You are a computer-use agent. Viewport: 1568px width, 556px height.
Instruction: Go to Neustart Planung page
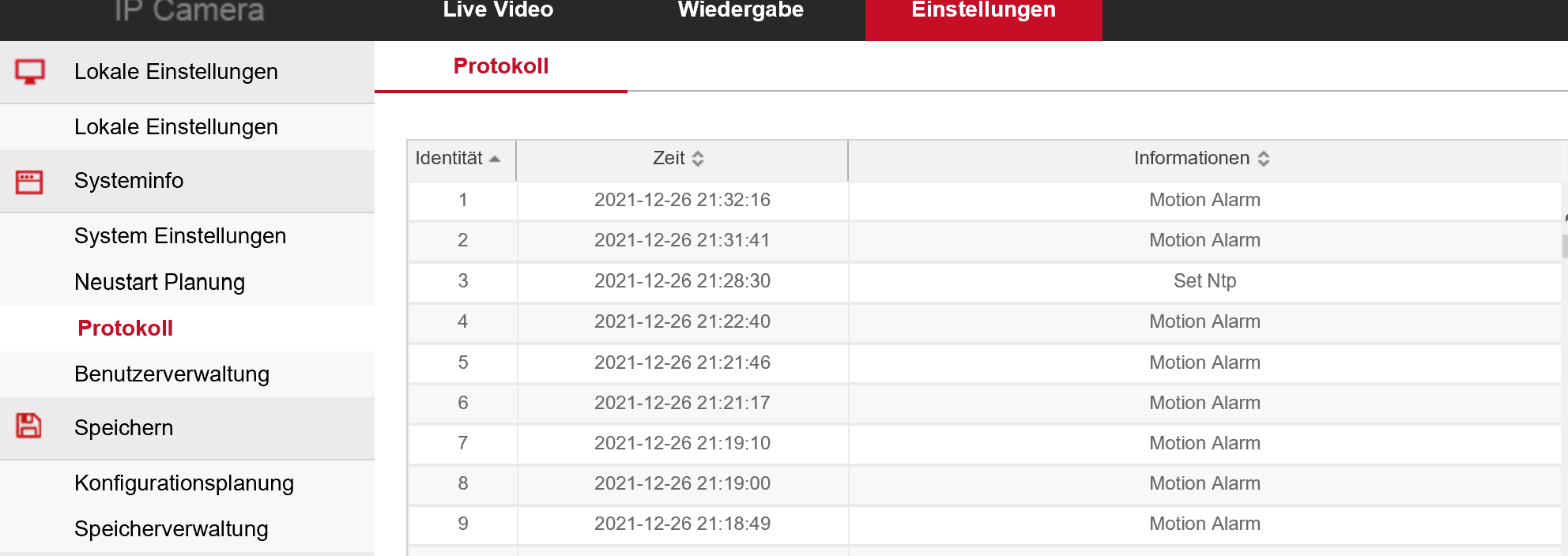[x=160, y=282]
